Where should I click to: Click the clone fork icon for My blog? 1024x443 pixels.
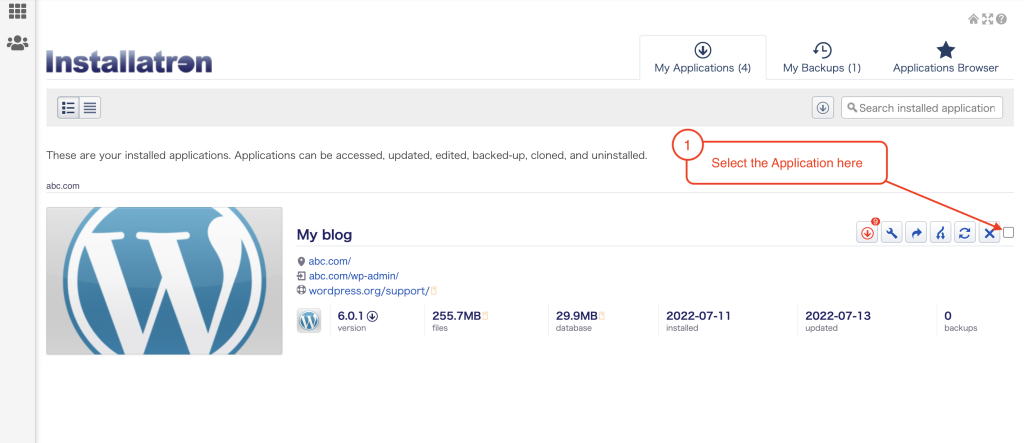click(x=940, y=233)
